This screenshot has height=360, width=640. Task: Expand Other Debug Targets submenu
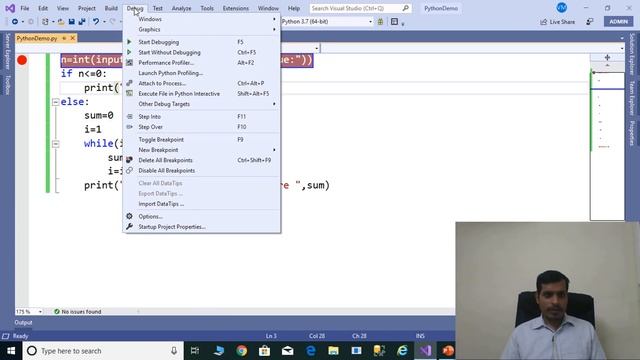tap(202, 104)
